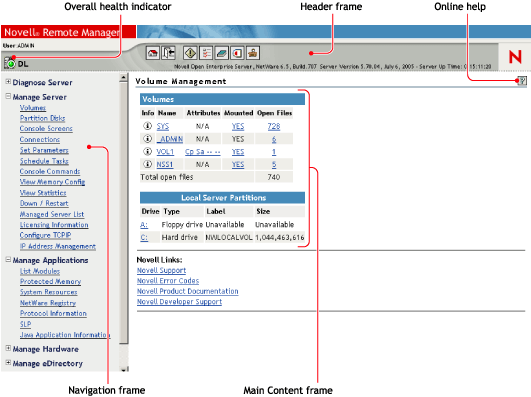531x397 pixels.
Task: Open Java Application Information
Action: (x=65, y=335)
